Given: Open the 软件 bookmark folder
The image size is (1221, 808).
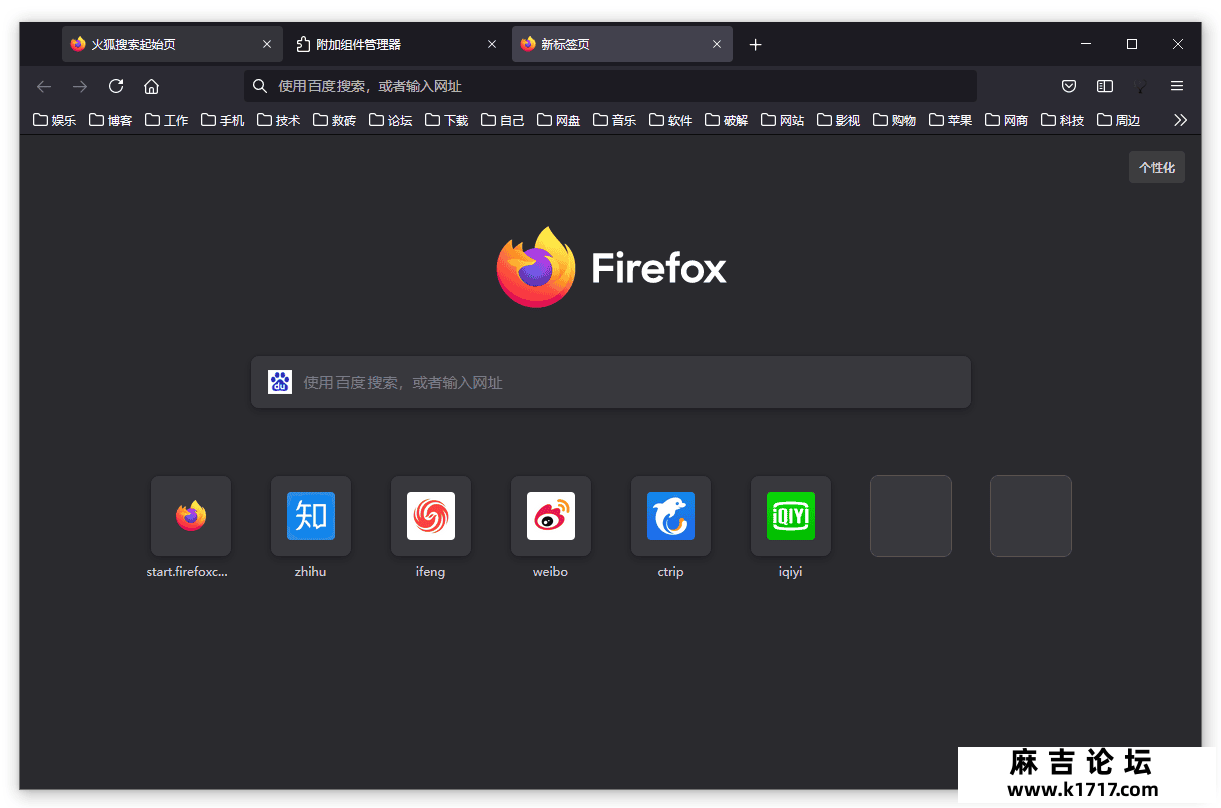Looking at the screenshot, I should [x=670, y=120].
